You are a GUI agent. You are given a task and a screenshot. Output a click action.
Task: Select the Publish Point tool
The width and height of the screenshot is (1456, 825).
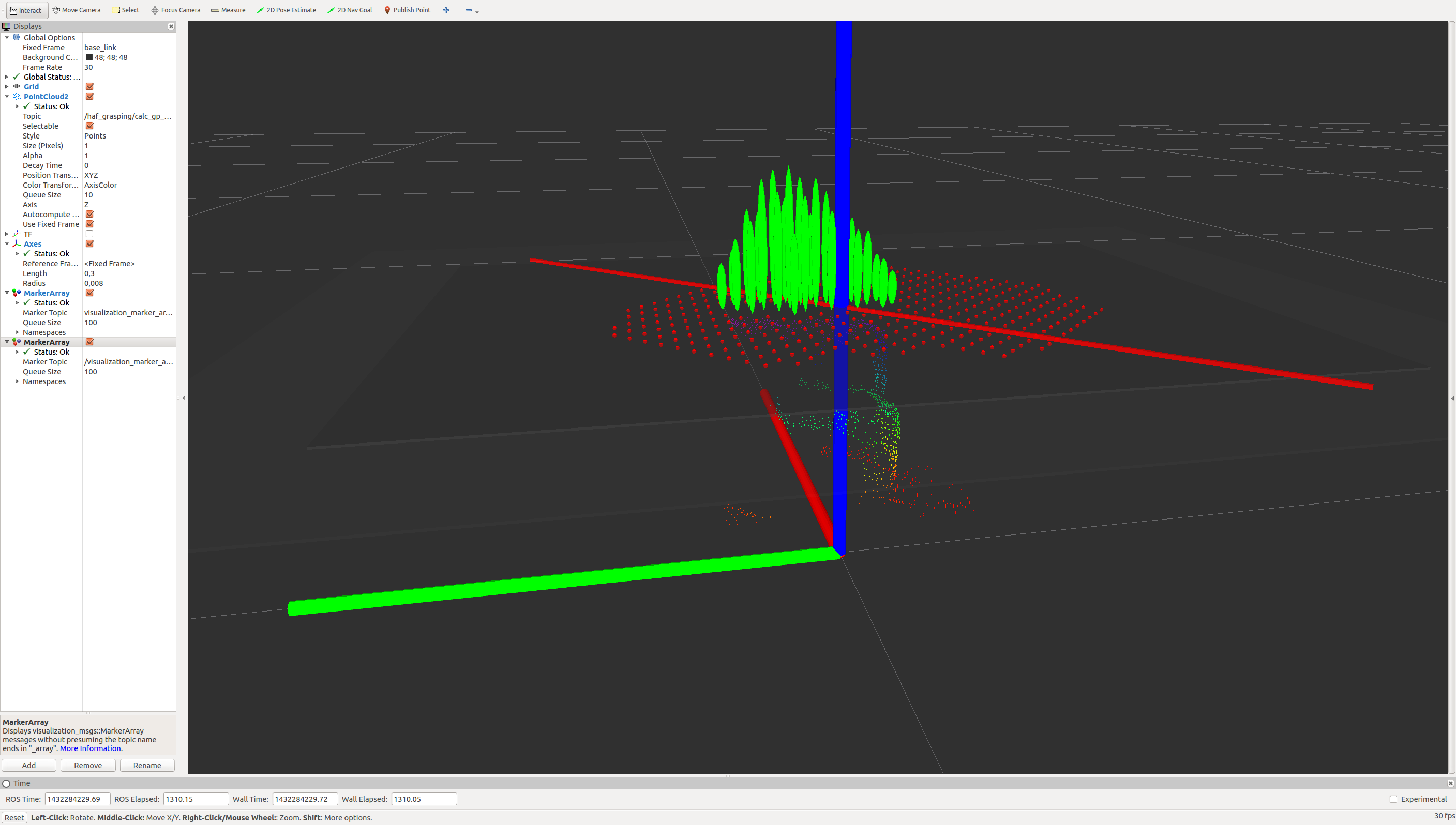coord(407,10)
